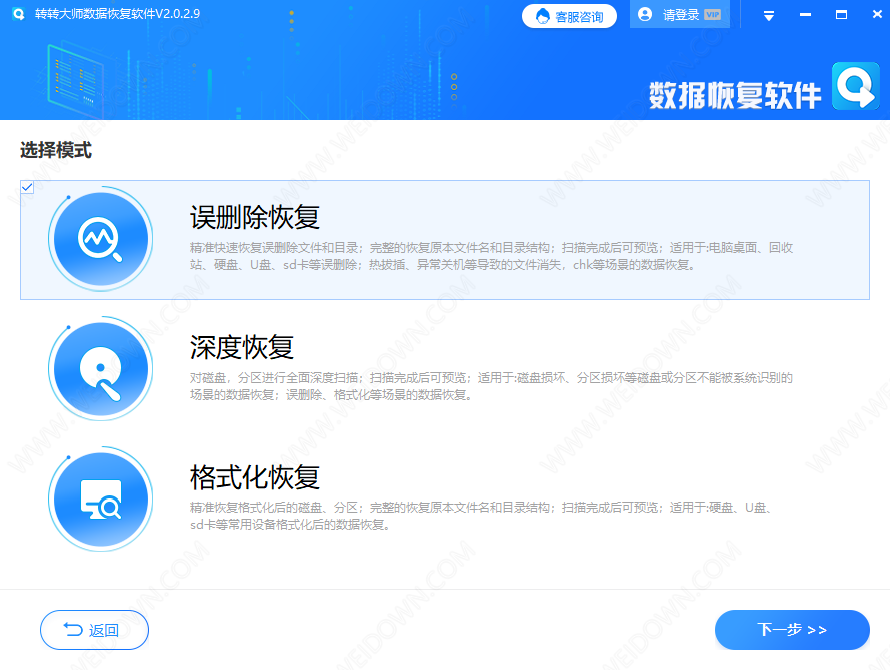Select the 格式化恢复 monitor search icon

click(100, 499)
